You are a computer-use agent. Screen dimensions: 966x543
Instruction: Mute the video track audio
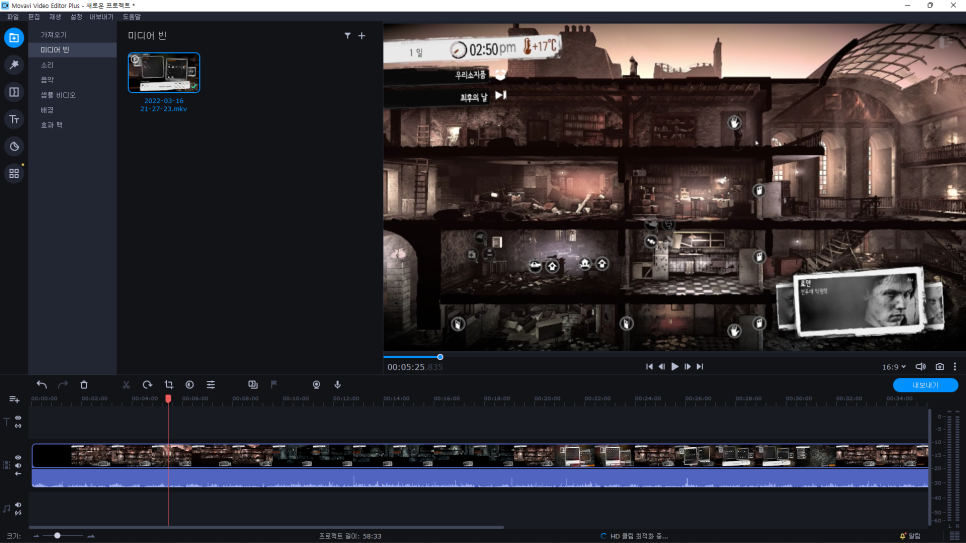pos(18,466)
